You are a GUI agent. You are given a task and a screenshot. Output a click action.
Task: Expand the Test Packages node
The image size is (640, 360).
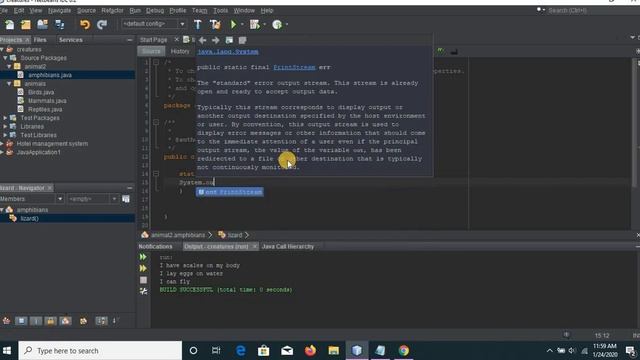coord(5,118)
